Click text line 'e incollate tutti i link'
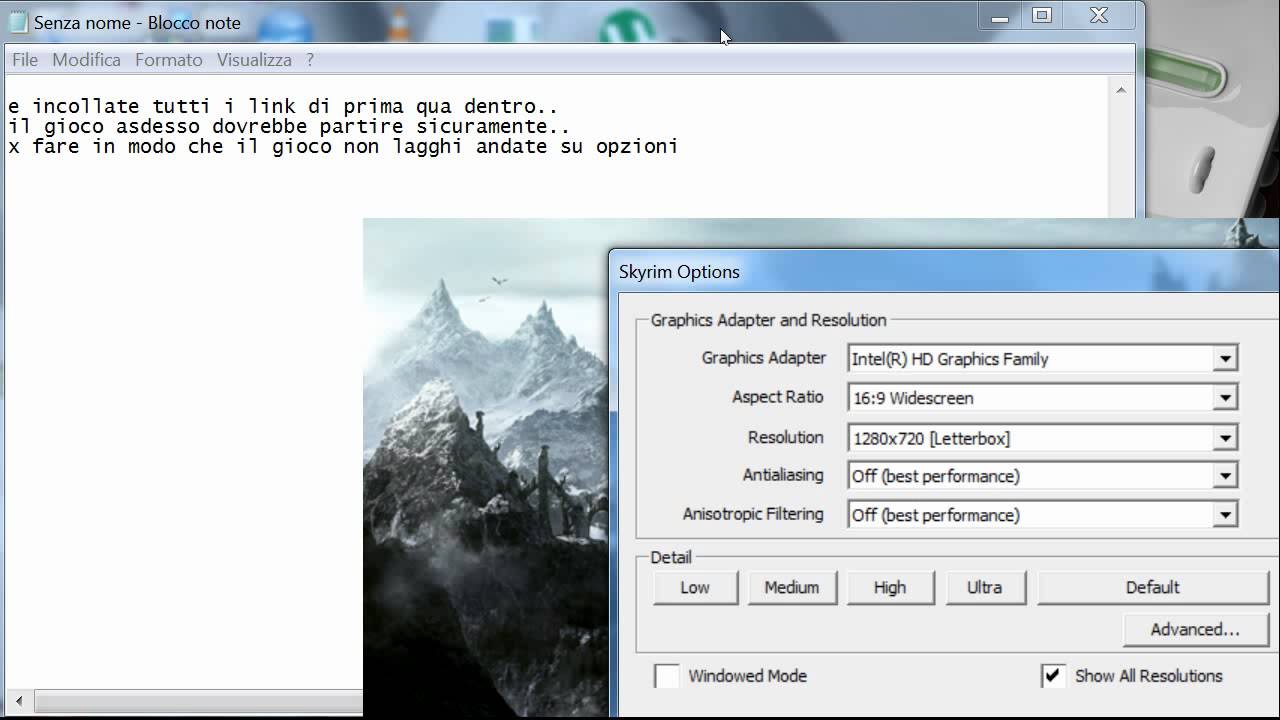 tap(282, 106)
